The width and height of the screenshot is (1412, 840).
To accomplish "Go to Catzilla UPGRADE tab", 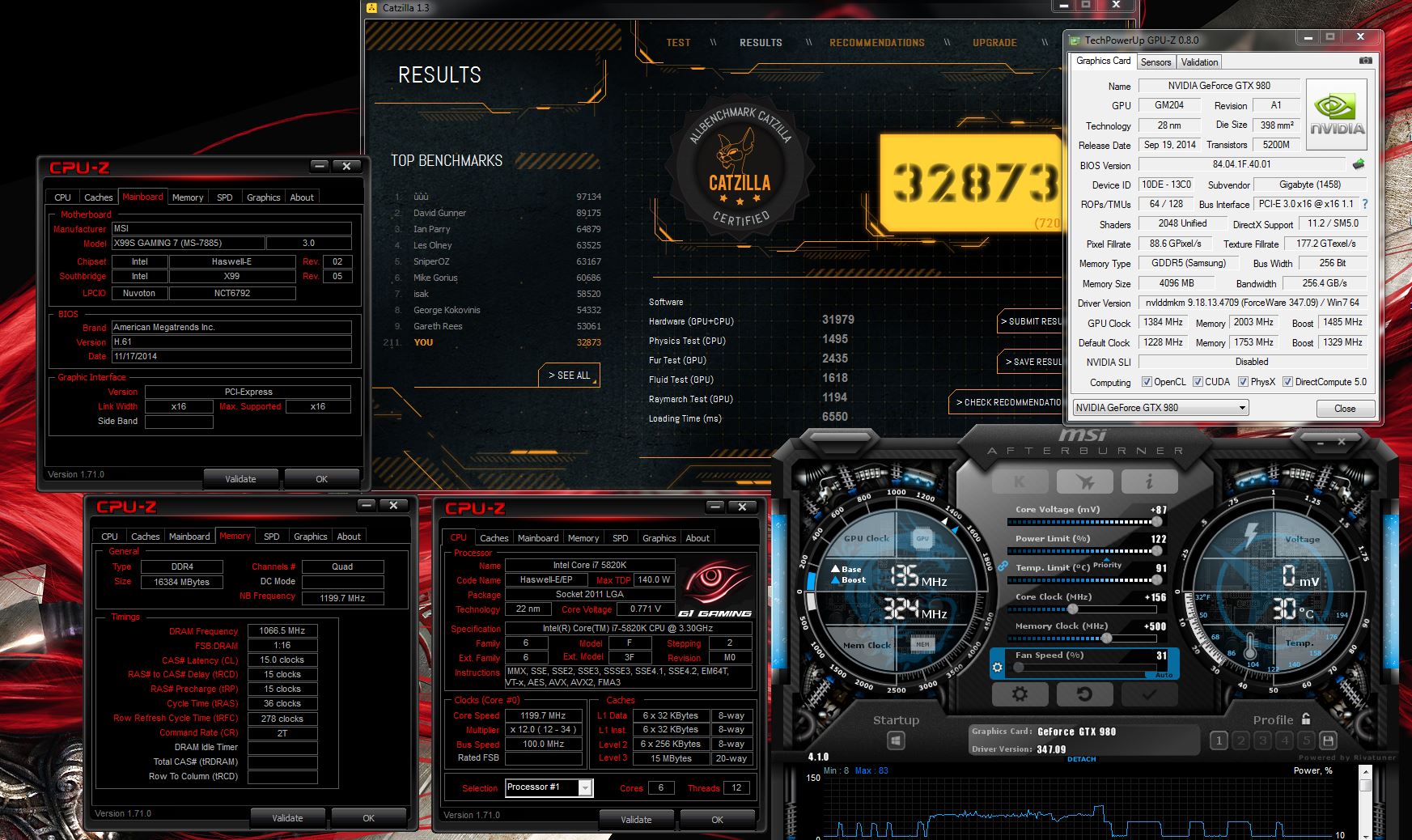I will [x=994, y=43].
